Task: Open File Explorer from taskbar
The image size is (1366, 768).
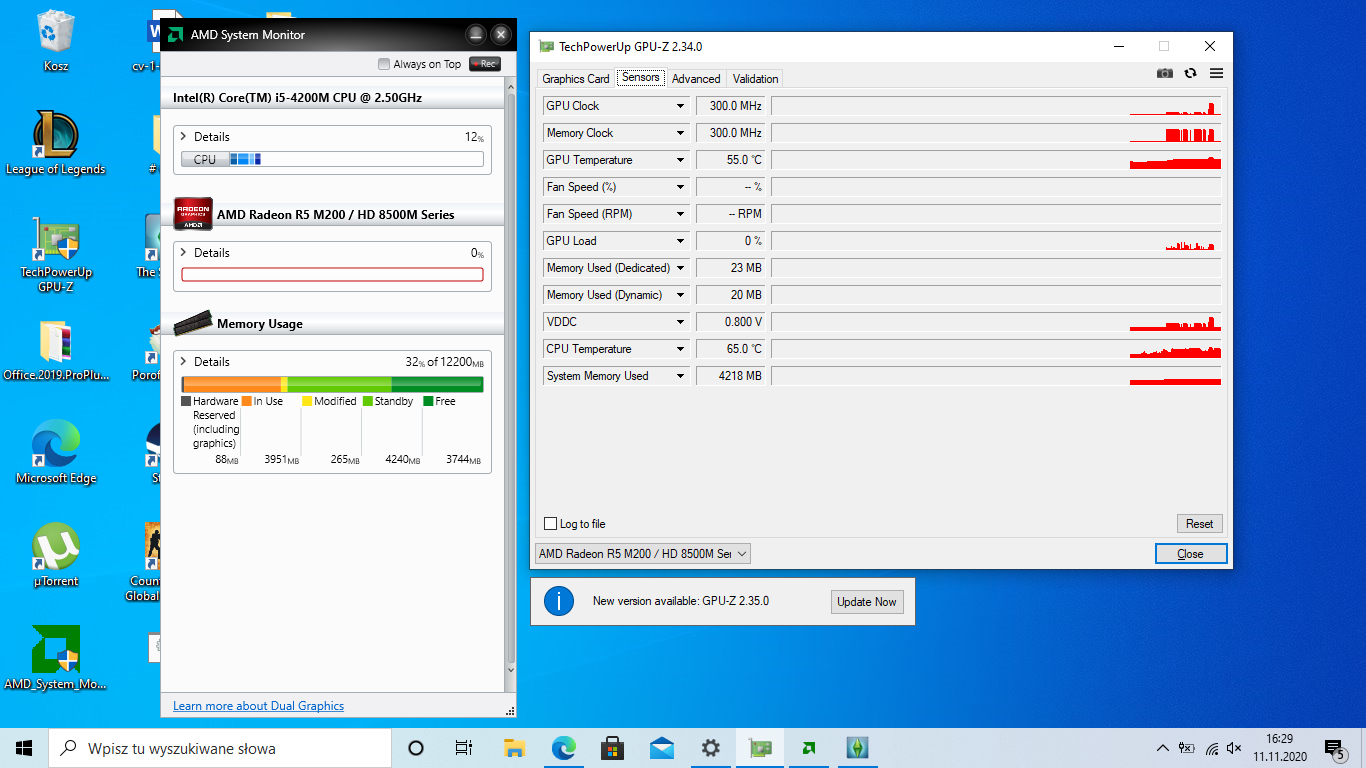Action: click(x=514, y=748)
